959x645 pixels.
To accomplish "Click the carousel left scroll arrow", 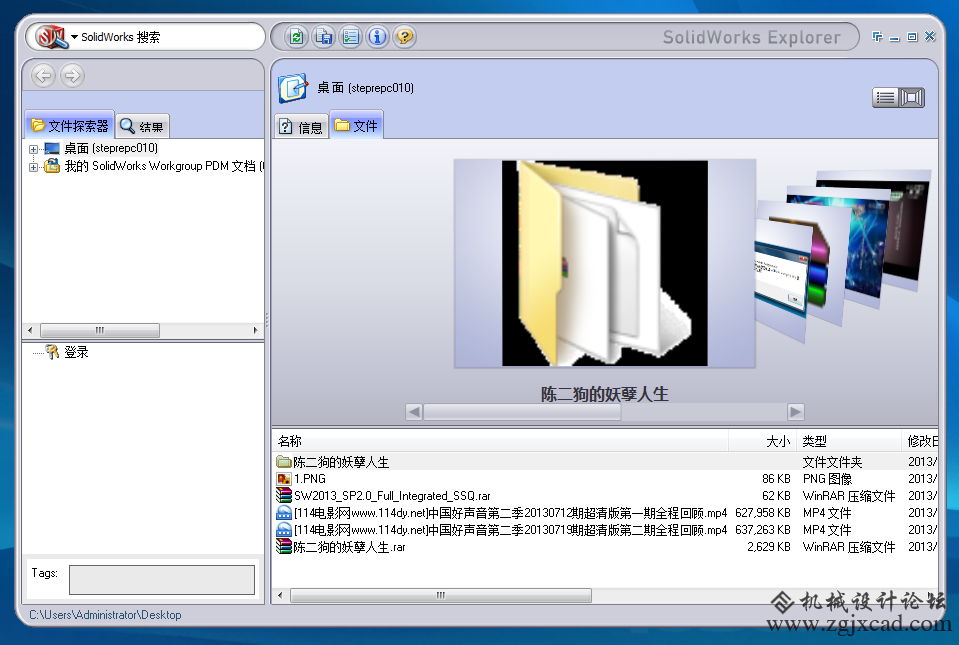I will point(414,412).
